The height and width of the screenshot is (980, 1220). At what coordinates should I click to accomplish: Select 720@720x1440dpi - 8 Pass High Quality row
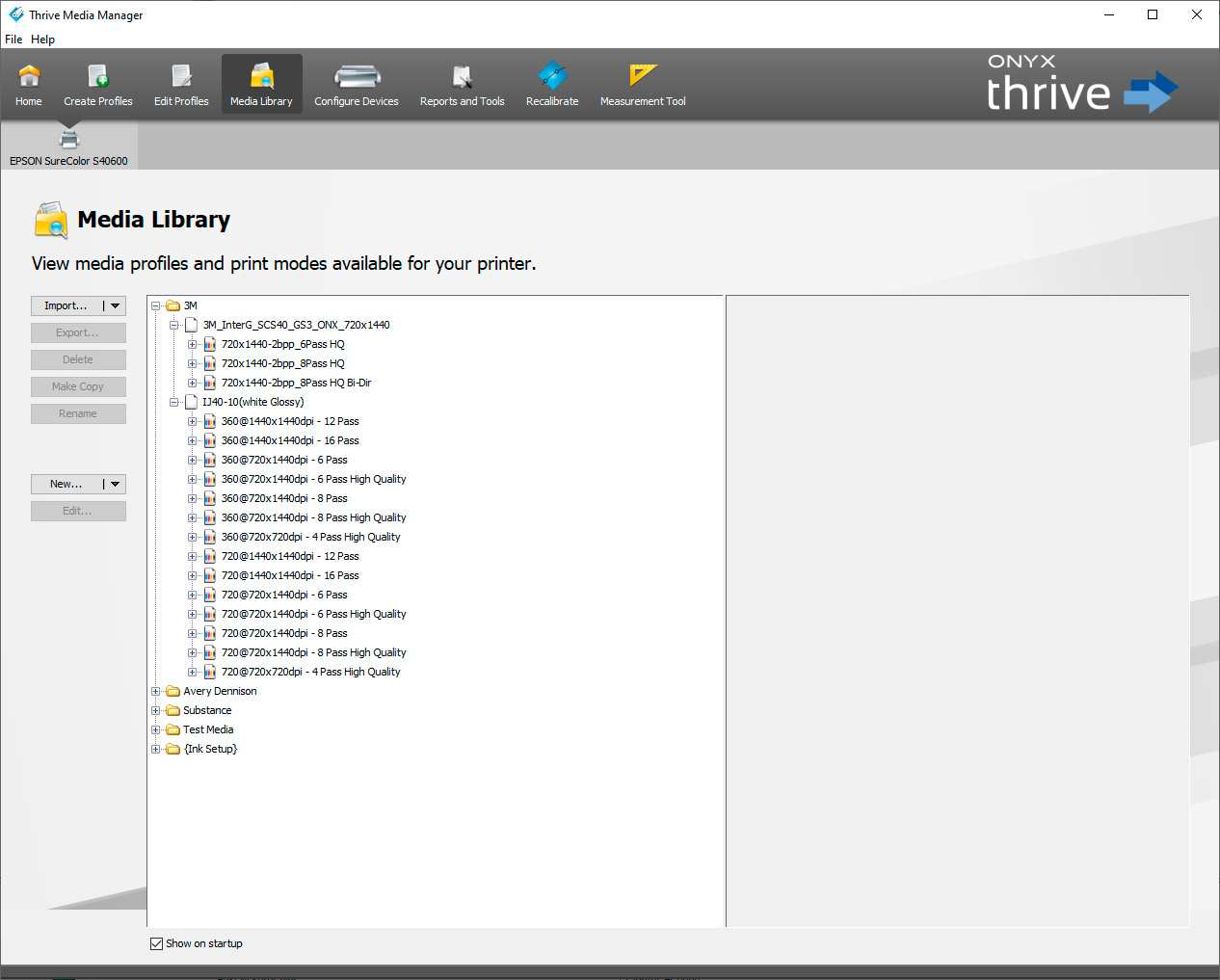[313, 652]
